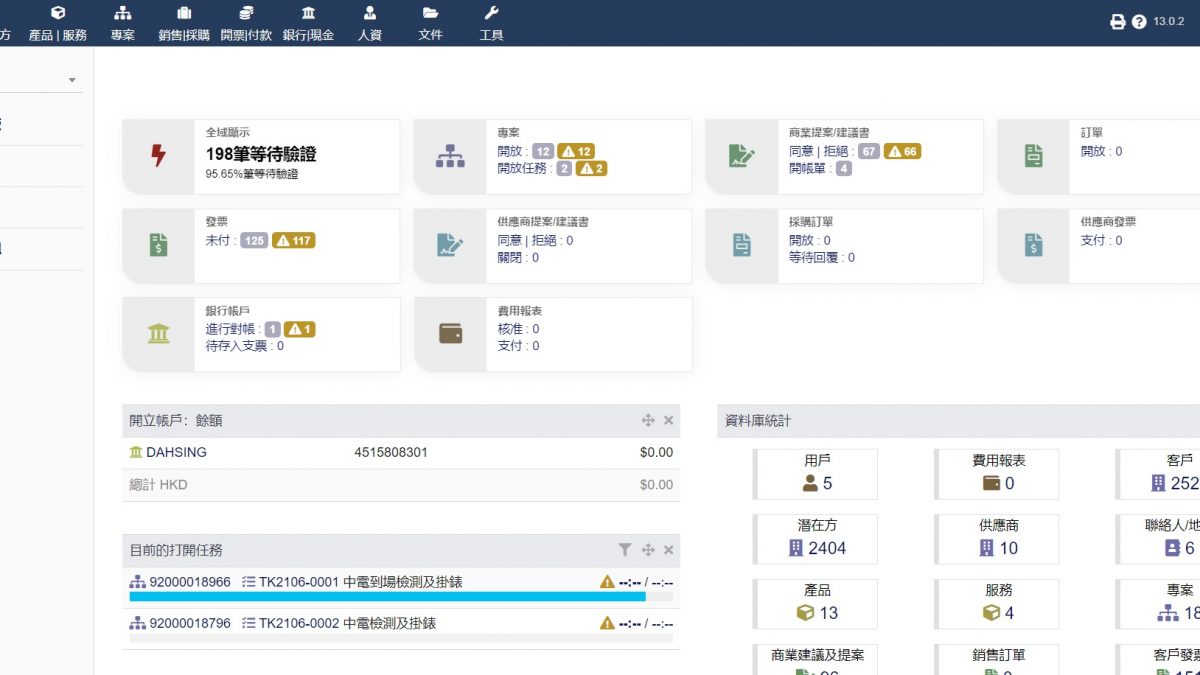Open the 潛在方 2404 statistics tile
The image size is (1200, 675).
pyautogui.click(x=815, y=538)
